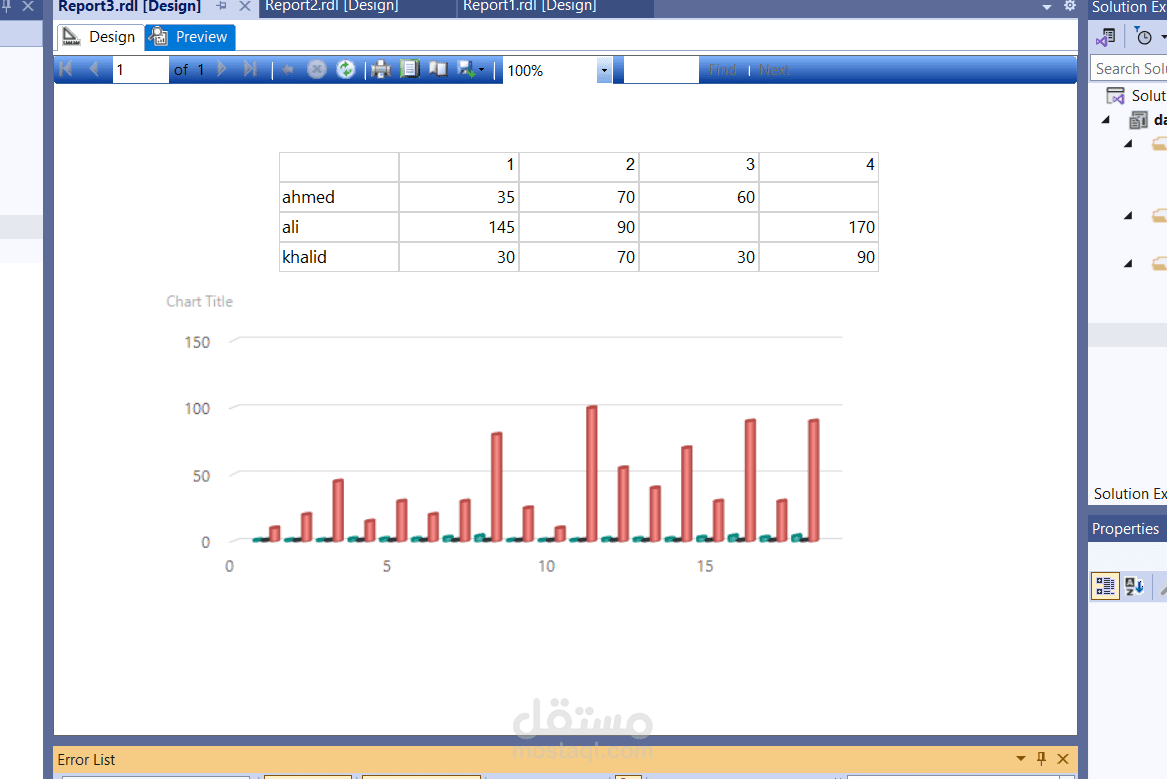Select the bold project icon in tree
1167x779 pixels.
pyautogui.click(x=1139, y=120)
